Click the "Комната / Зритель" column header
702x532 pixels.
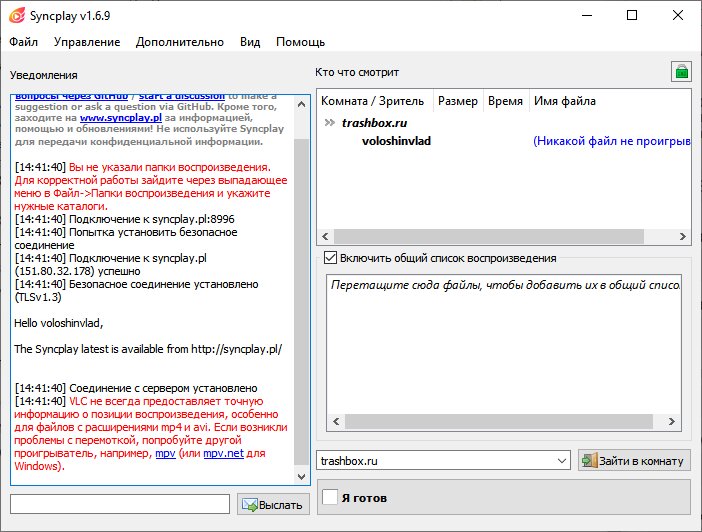pos(374,101)
